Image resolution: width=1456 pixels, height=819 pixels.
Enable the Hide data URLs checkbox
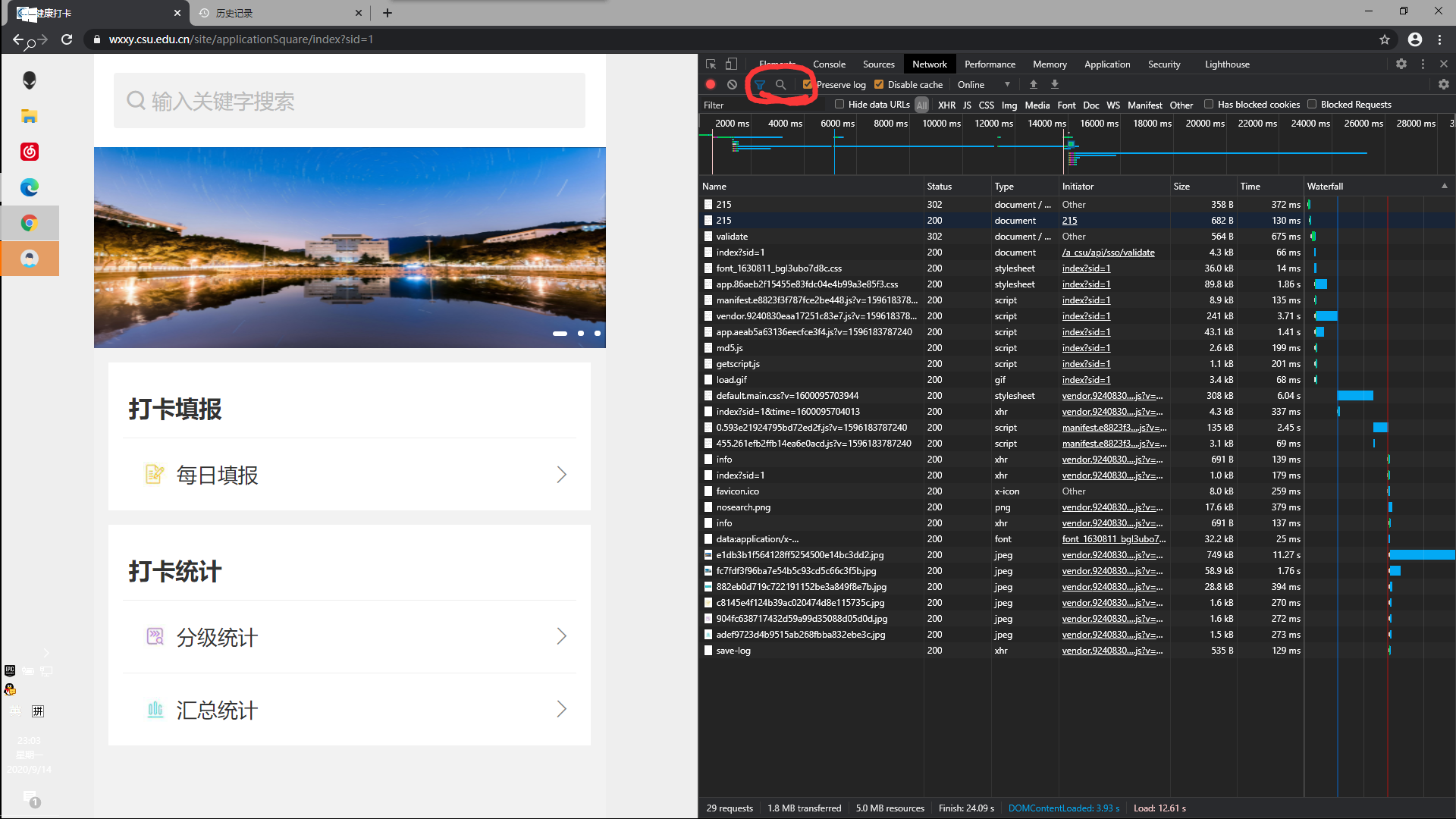839,105
